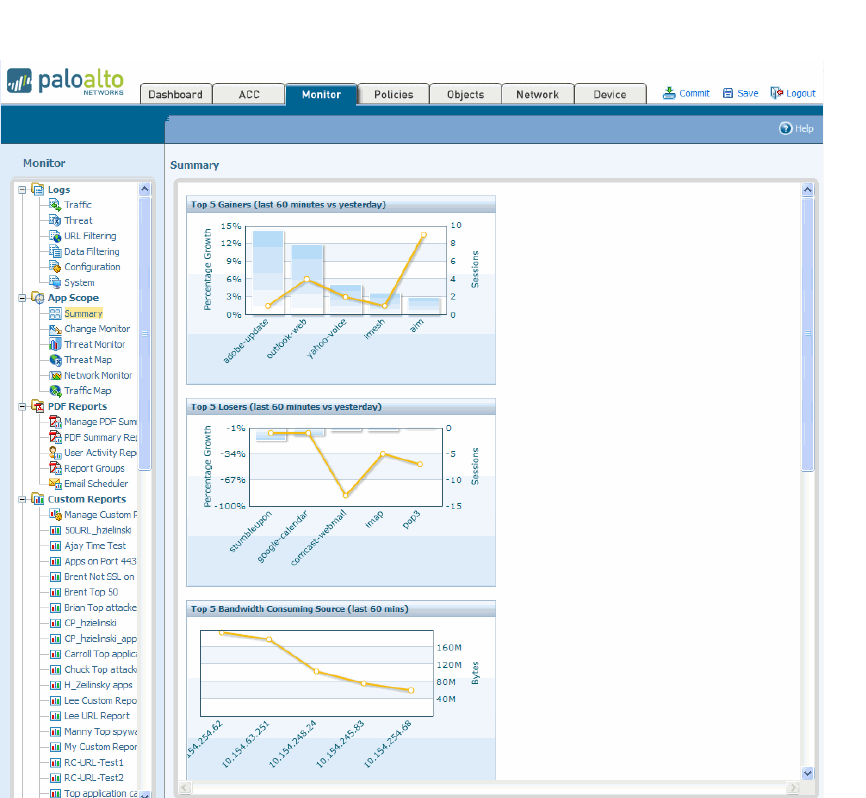The width and height of the screenshot is (866, 798).
Task: Open the RC-URL-Test1 report
Action: coord(94,762)
